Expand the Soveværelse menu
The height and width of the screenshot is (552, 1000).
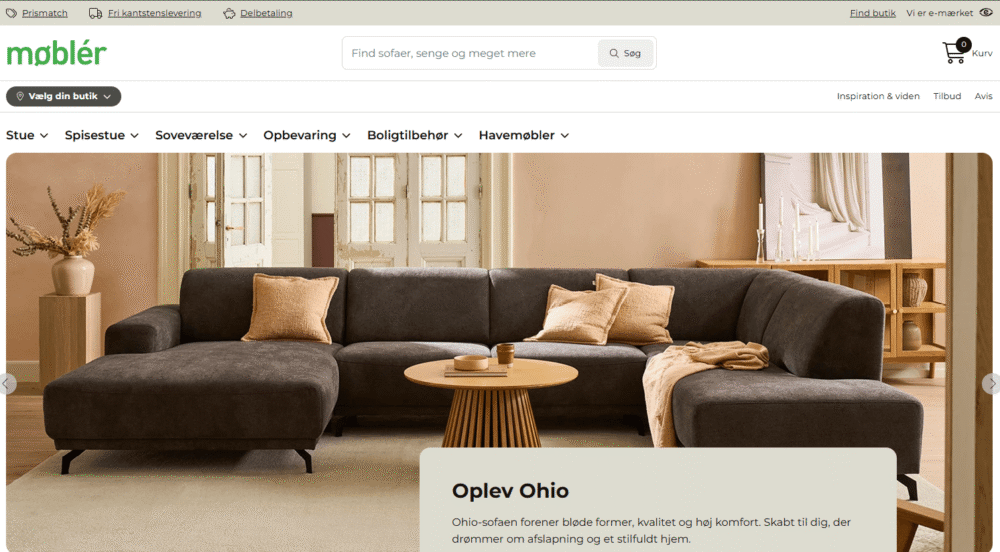[x=201, y=135]
